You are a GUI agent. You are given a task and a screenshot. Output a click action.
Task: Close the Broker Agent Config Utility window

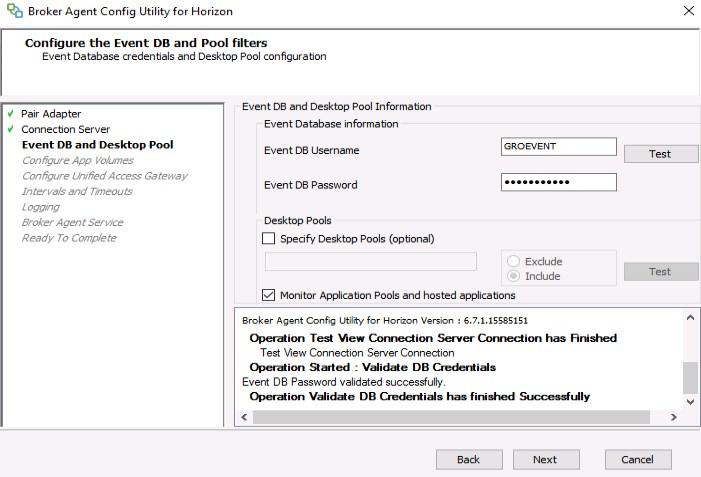[689, 11]
